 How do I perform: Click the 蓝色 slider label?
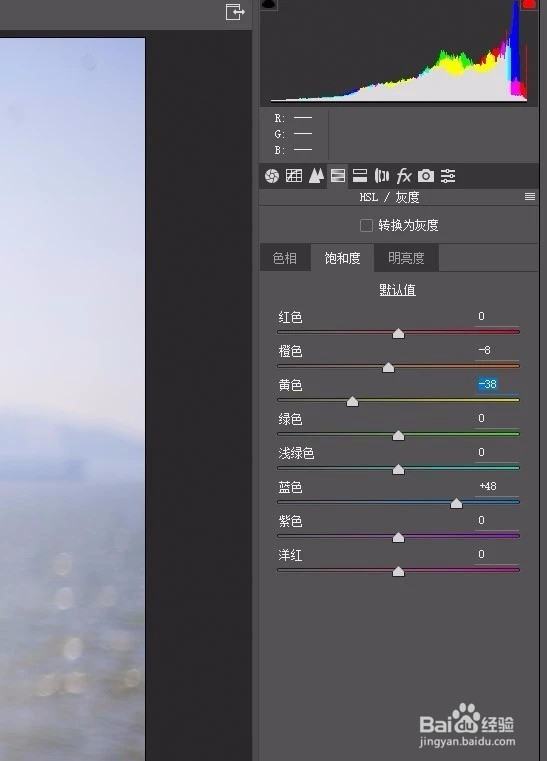click(290, 487)
